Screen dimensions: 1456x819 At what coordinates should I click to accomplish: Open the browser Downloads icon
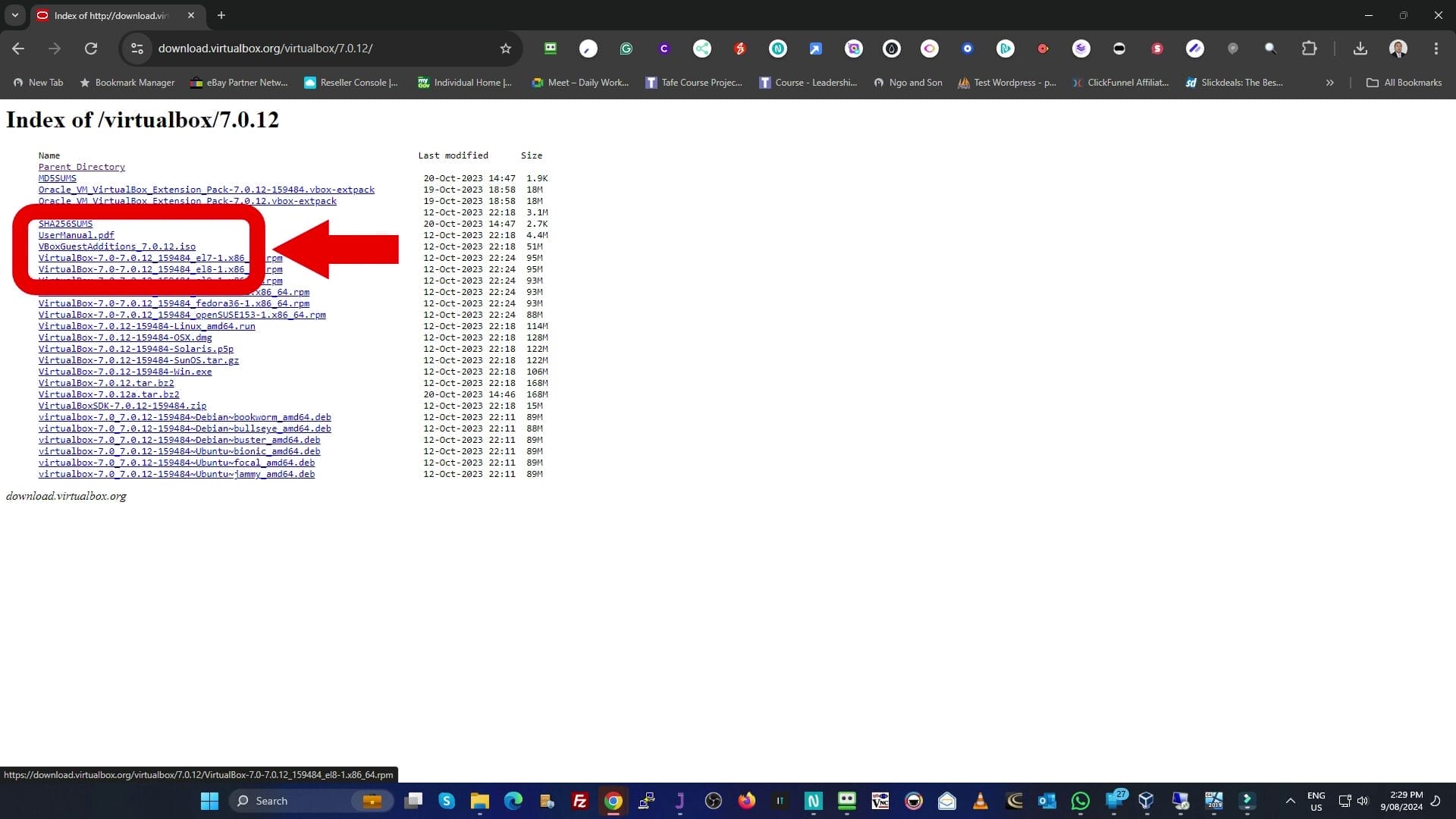click(1360, 49)
